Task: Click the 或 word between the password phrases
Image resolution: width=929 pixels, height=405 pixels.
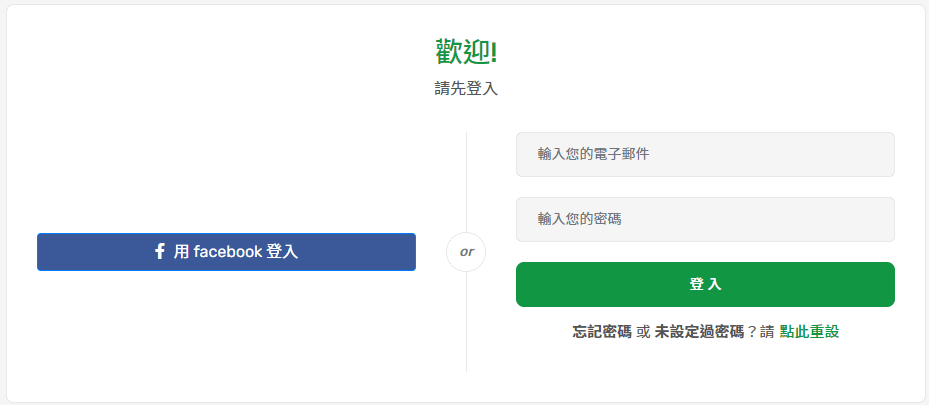Action: click(643, 332)
